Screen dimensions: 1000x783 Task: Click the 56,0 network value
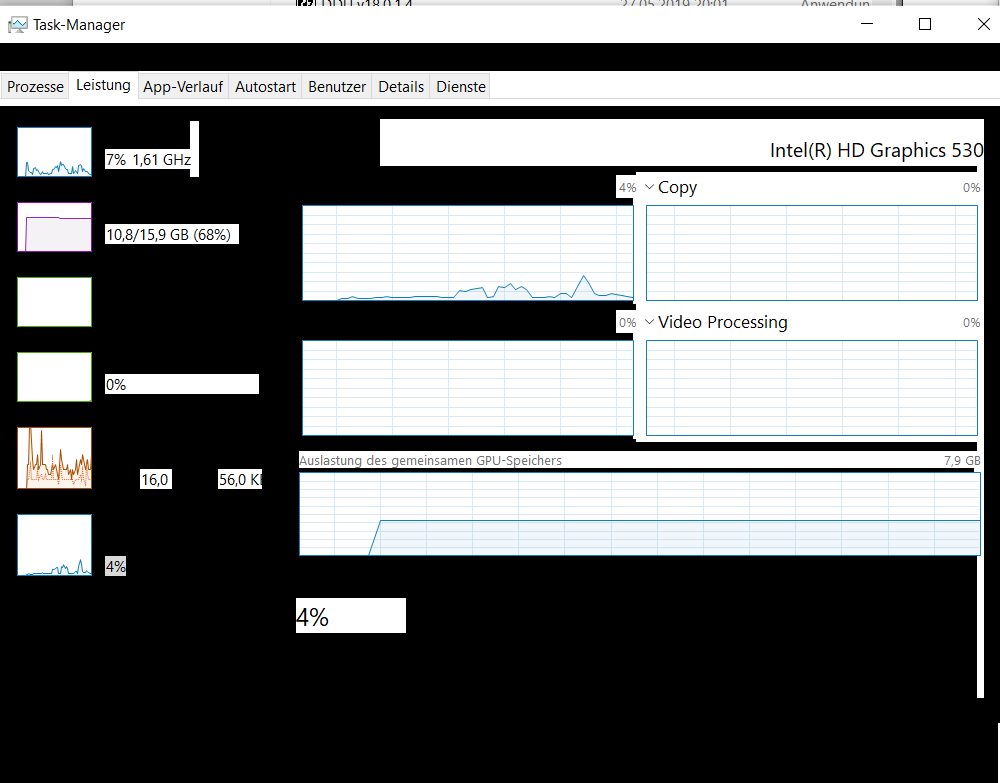240,479
